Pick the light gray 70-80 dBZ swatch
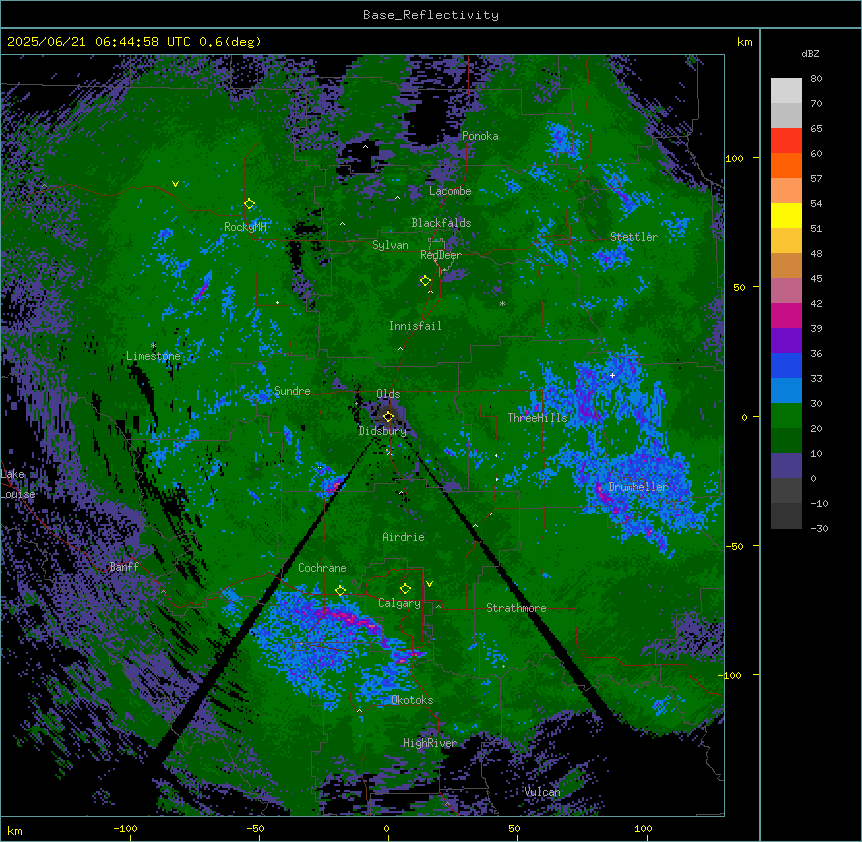This screenshot has height=842, width=862. pos(786,91)
